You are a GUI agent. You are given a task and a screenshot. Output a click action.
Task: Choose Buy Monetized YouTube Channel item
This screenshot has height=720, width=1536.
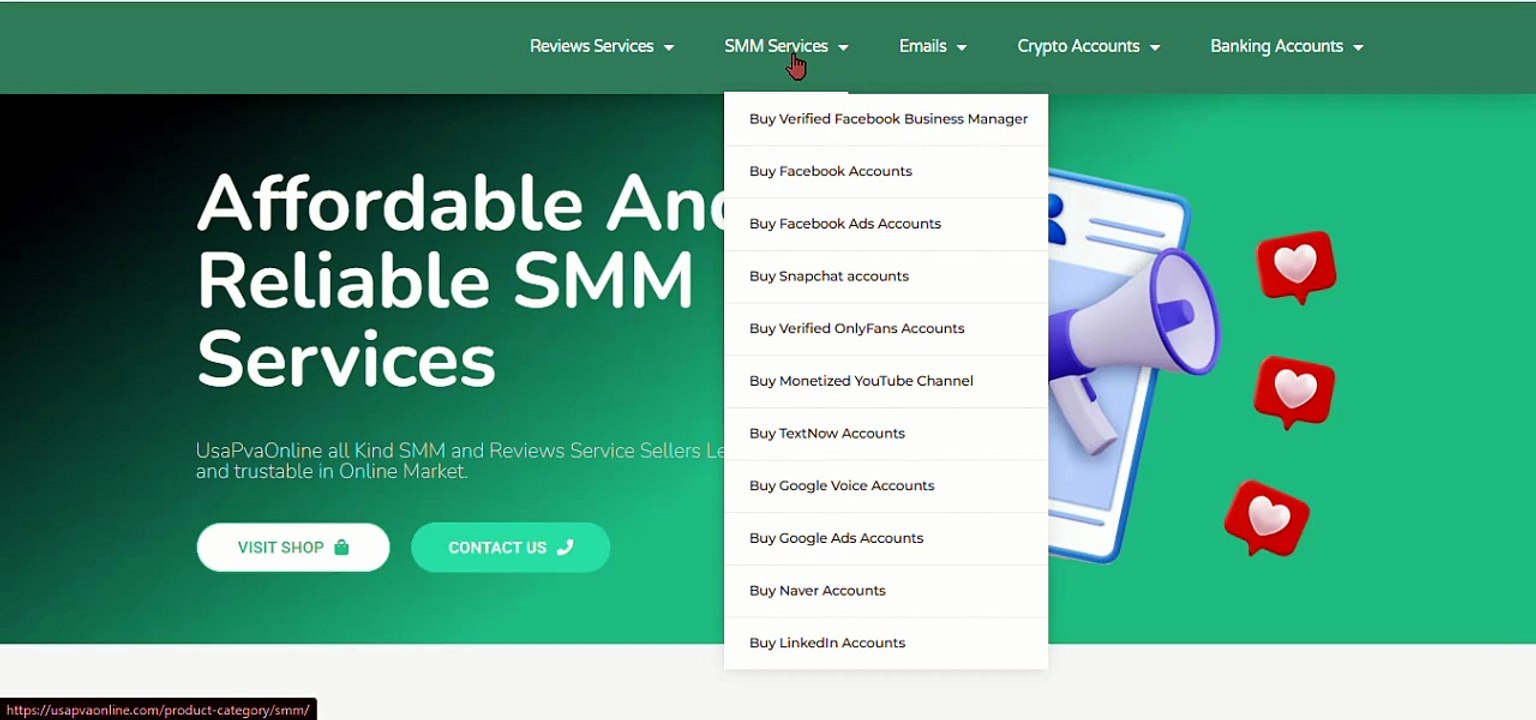pos(886,381)
